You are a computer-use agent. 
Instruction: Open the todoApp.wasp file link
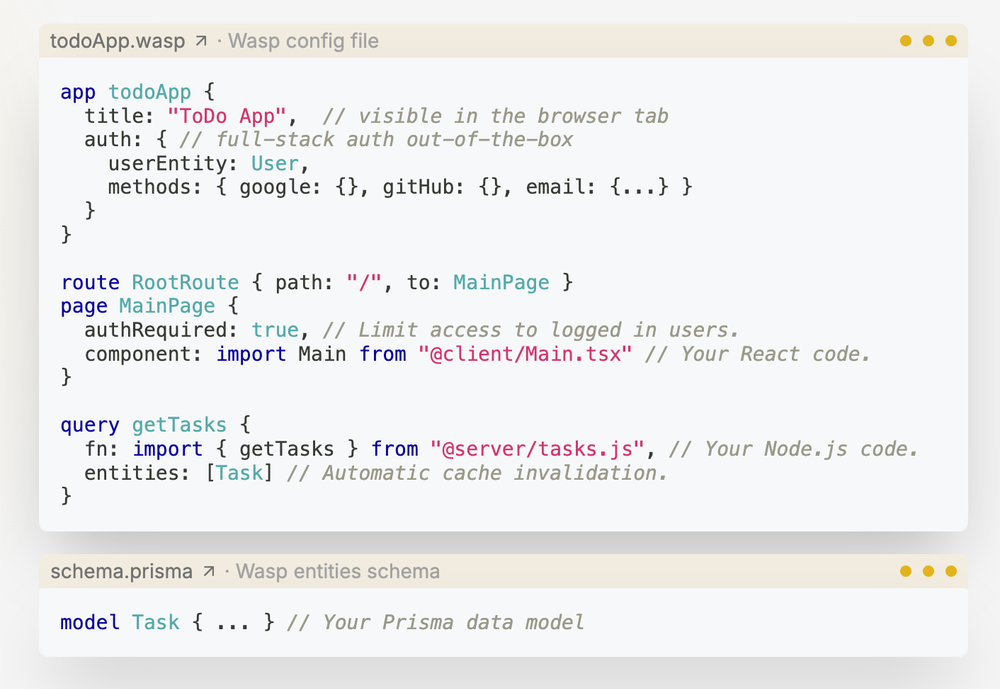(x=117, y=41)
